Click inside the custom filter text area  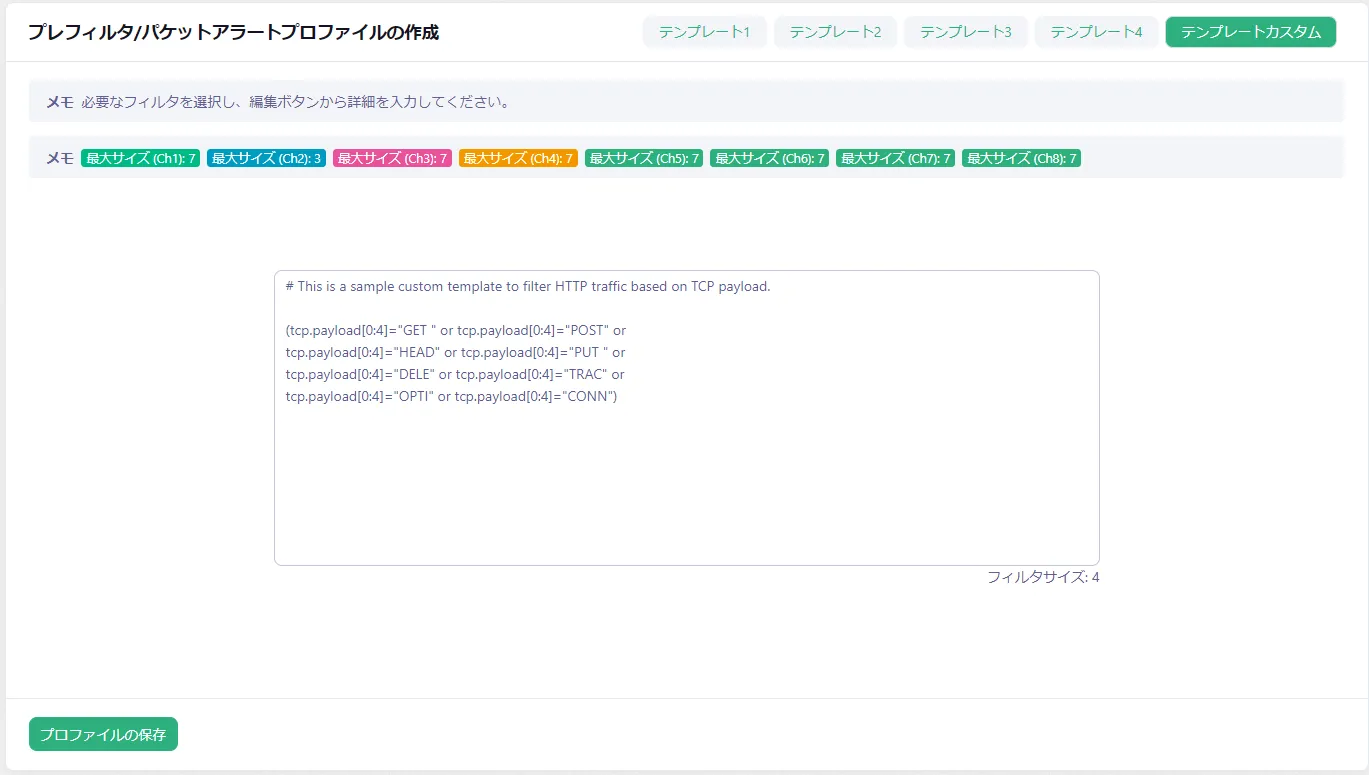click(686, 480)
